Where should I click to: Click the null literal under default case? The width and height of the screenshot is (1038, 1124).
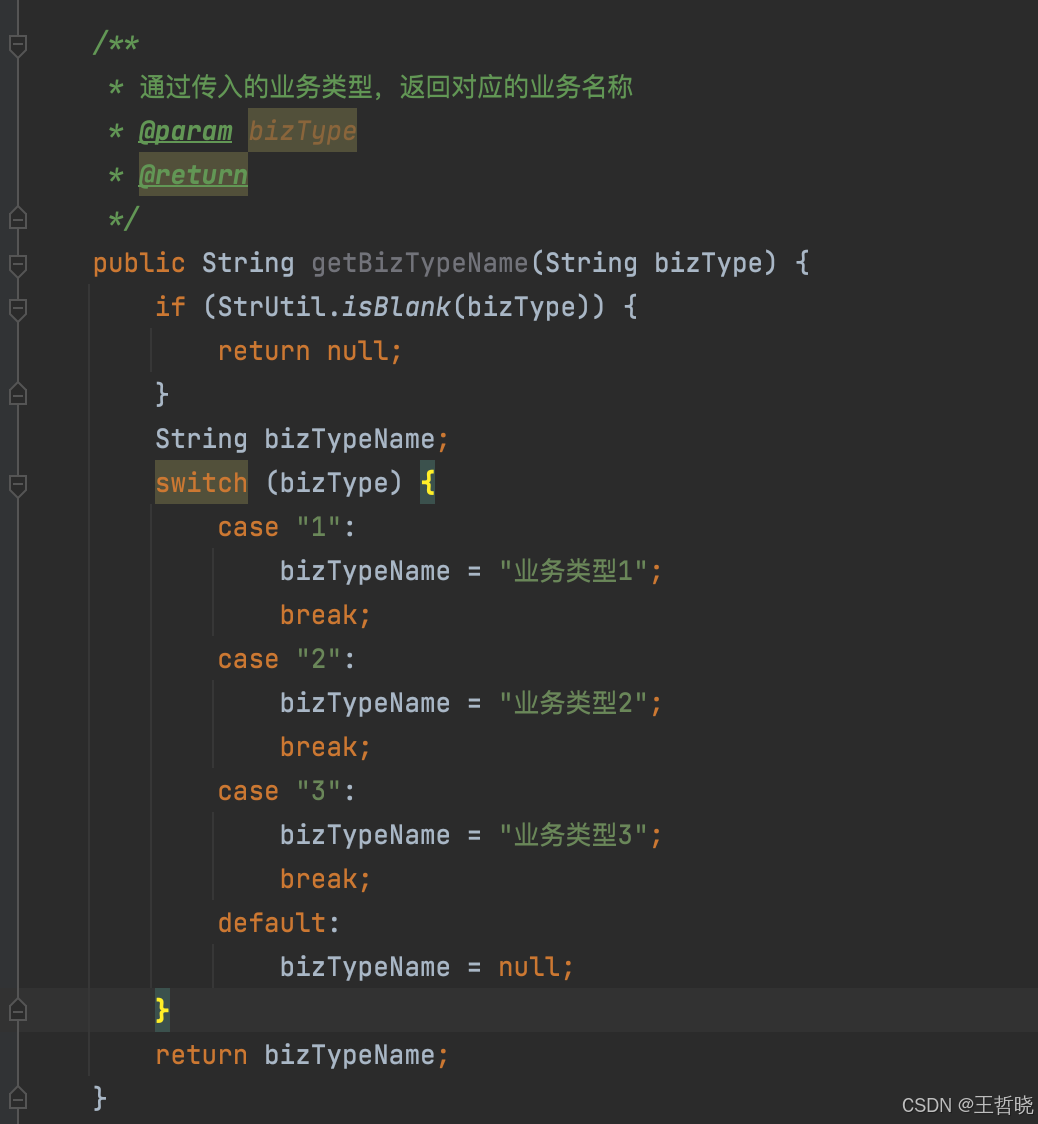coord(529,966)
